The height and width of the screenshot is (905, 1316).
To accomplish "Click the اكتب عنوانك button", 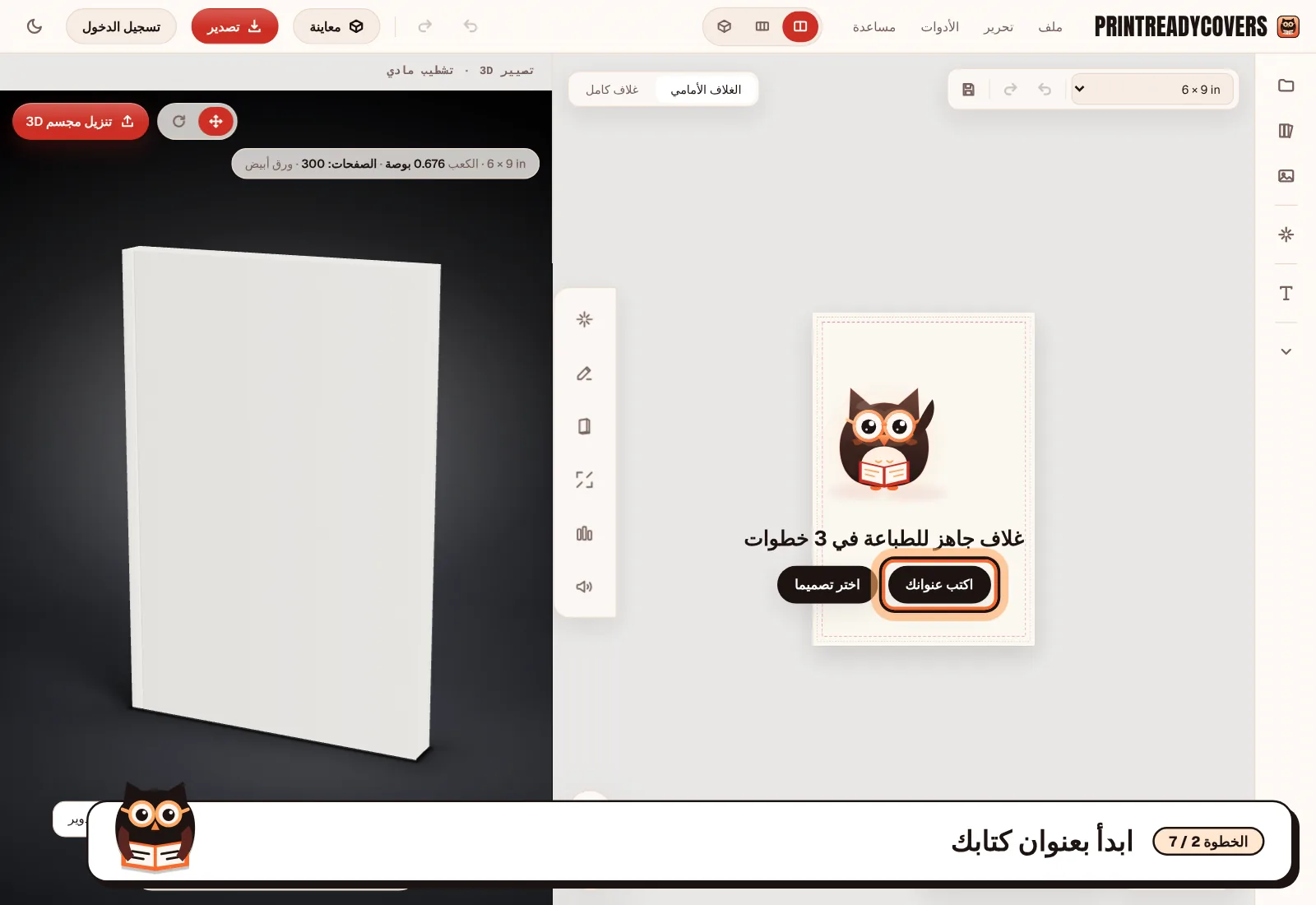I will pos(939,584).
